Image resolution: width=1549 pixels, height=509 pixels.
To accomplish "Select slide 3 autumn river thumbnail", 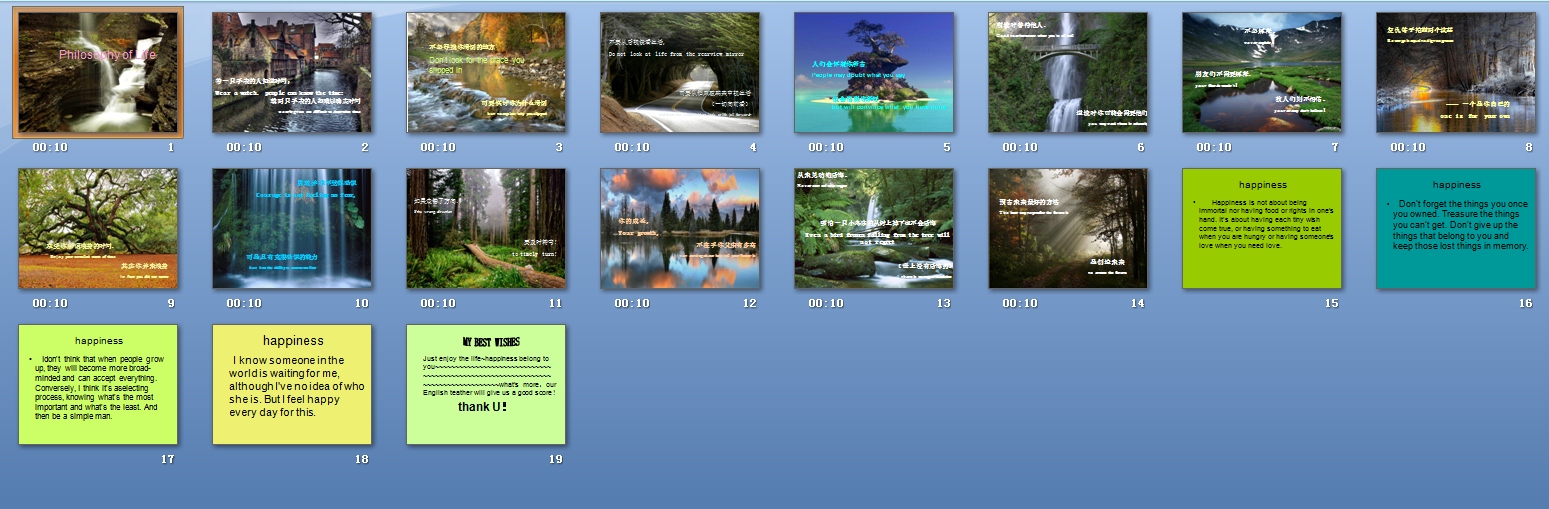I will [486, 72].
